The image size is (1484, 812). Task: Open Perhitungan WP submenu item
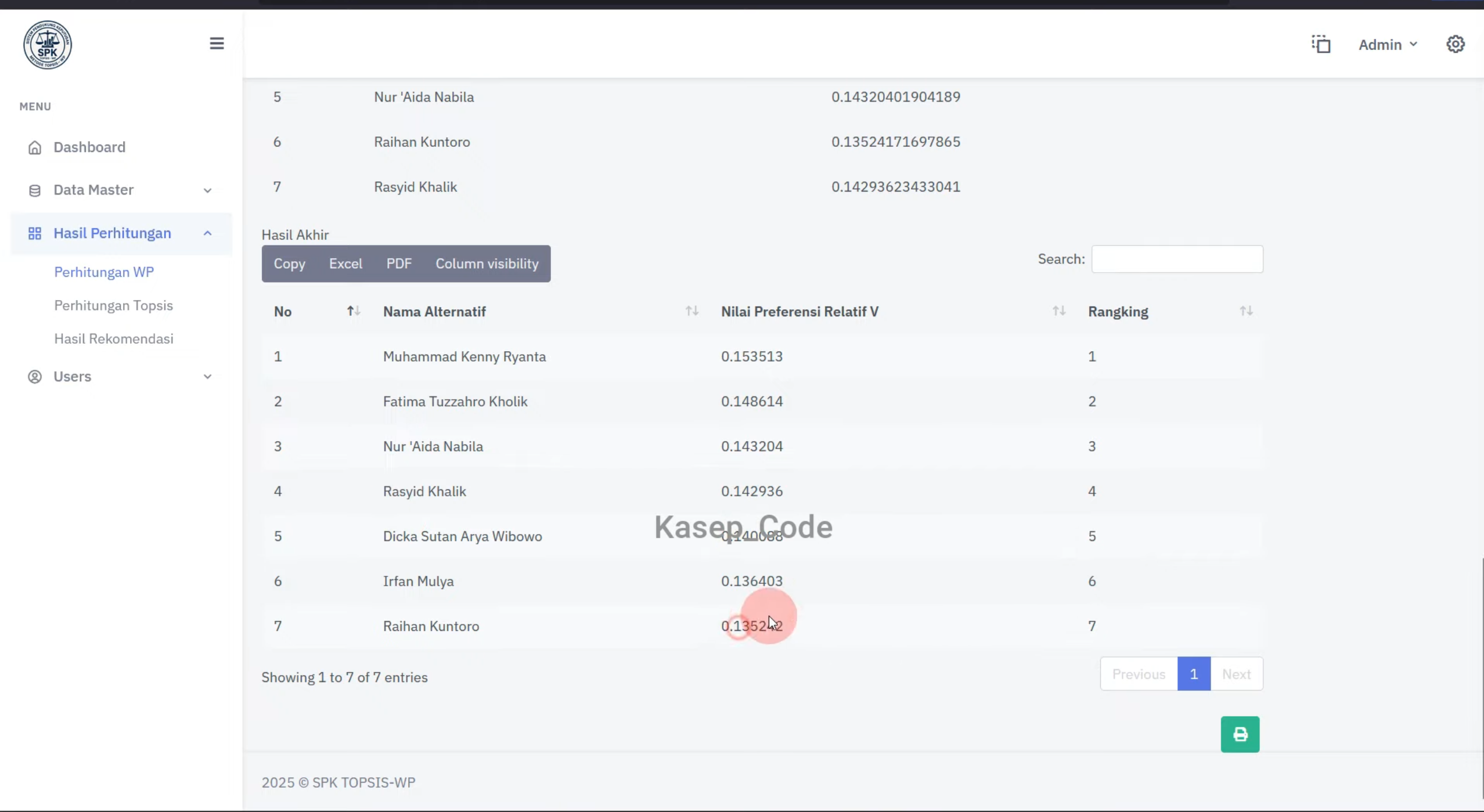(104, 272)
